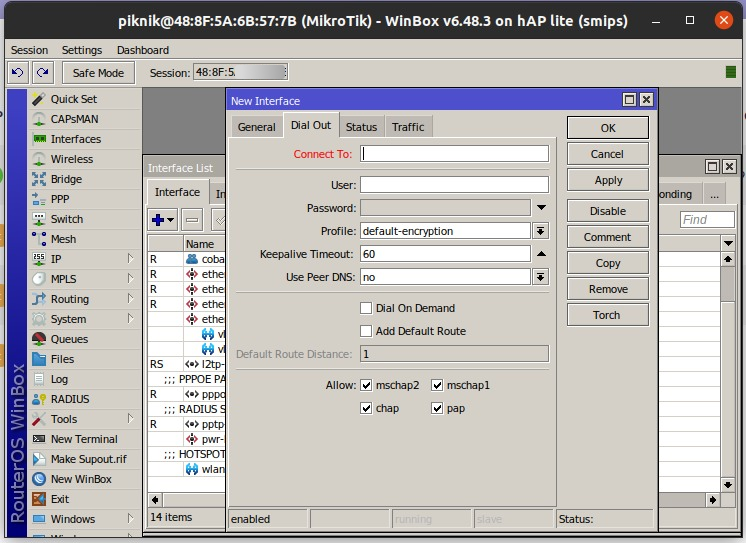This screenshot has height=543, width=746.
Task: Launch New Terminal from sidebar
Action: pyautogui.click(x=84, y=439)
